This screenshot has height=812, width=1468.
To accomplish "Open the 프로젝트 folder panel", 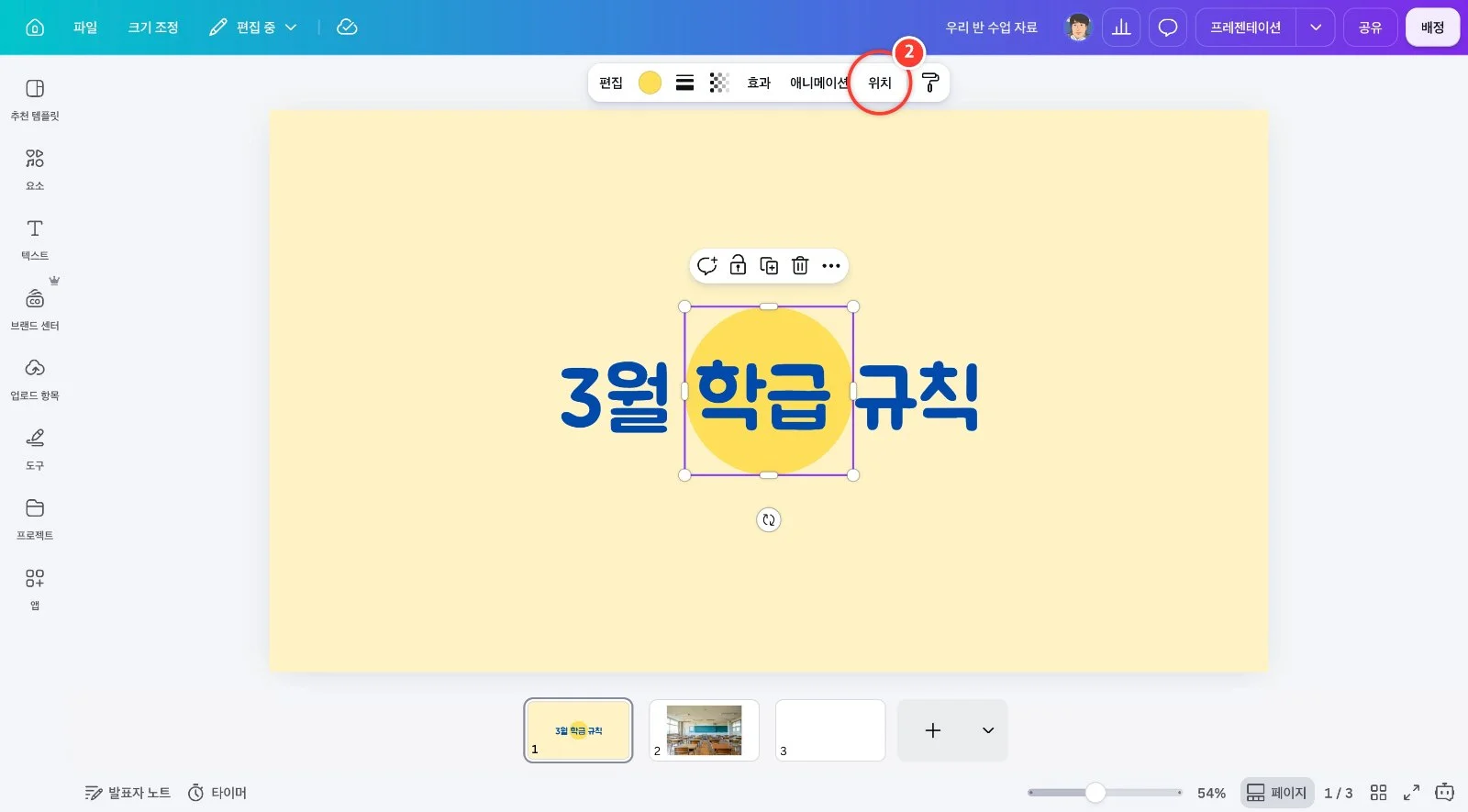I will point(35,518).
